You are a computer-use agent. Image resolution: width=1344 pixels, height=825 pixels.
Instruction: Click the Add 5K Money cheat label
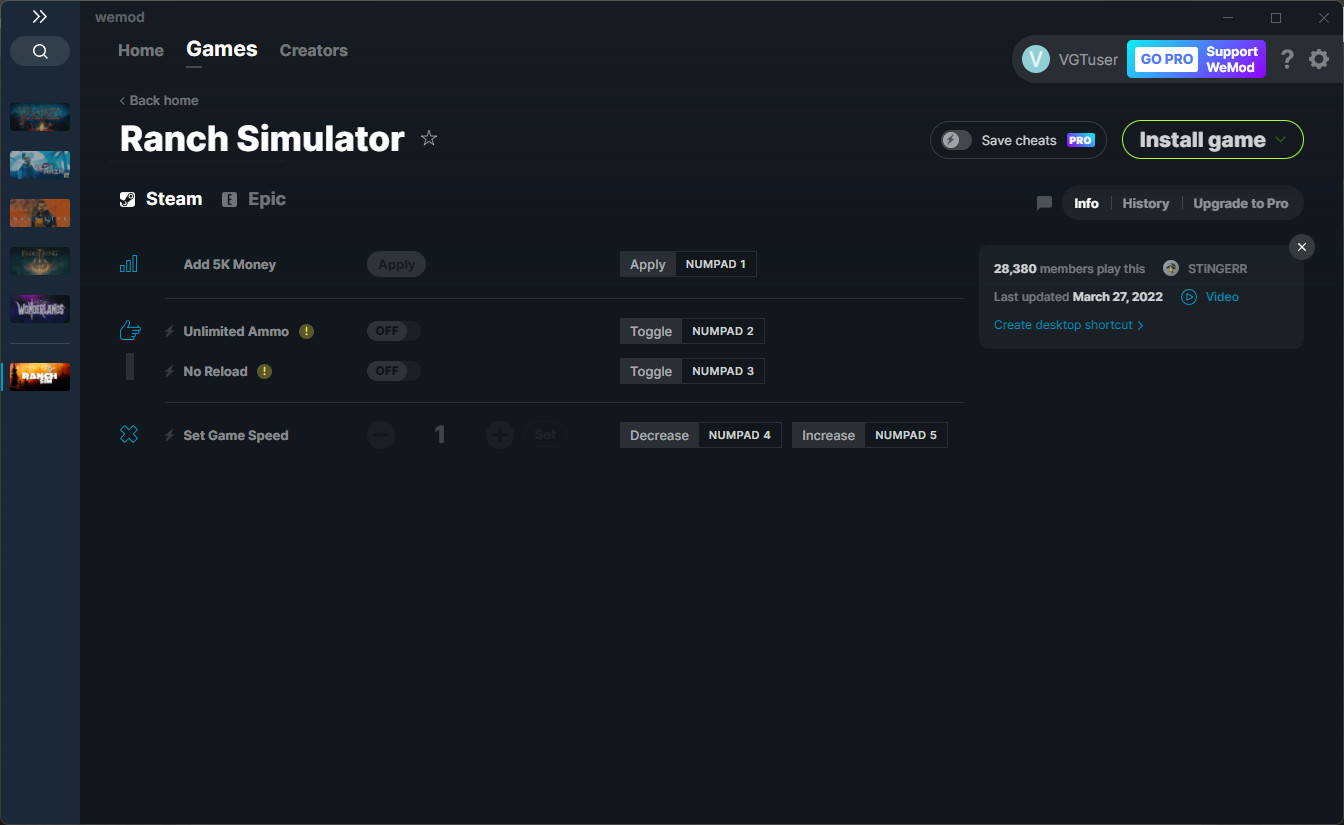[230, 264]
